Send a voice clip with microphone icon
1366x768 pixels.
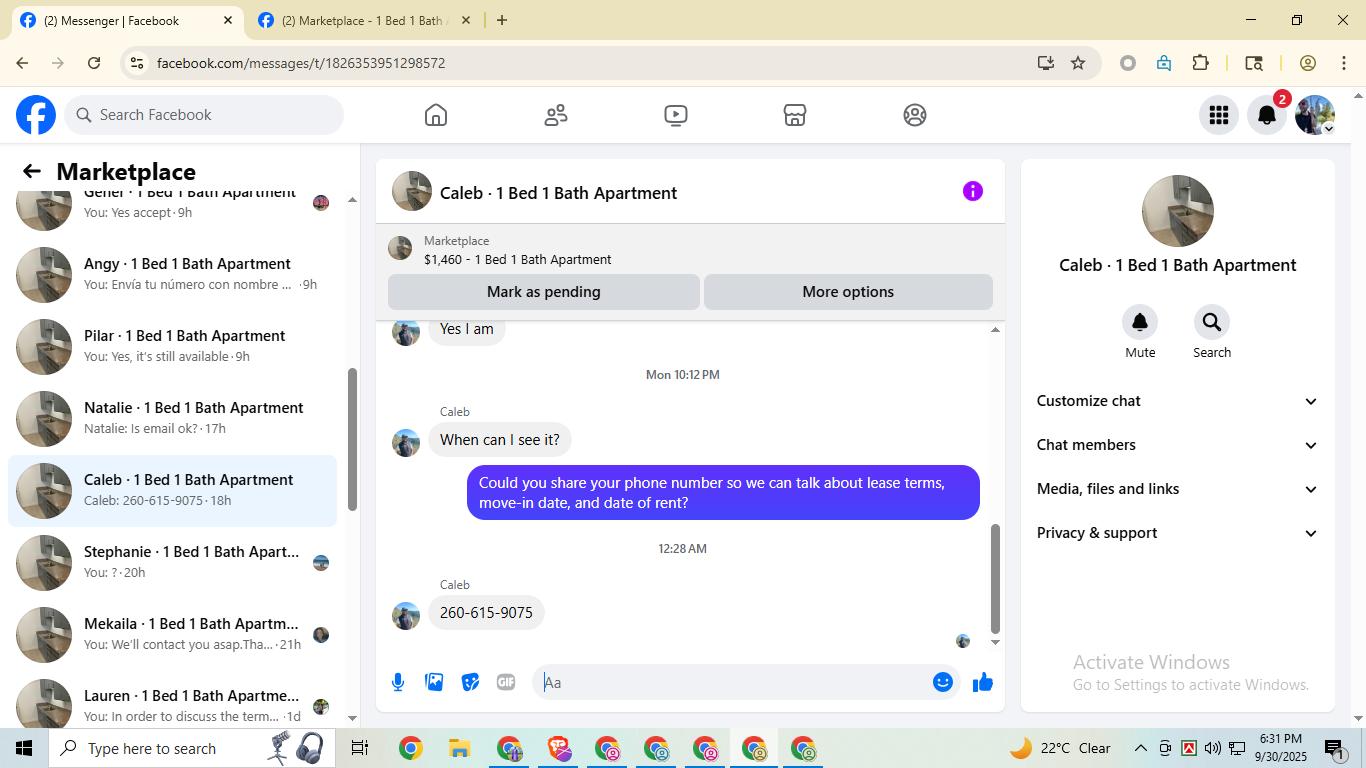click(x=398, y=682)
